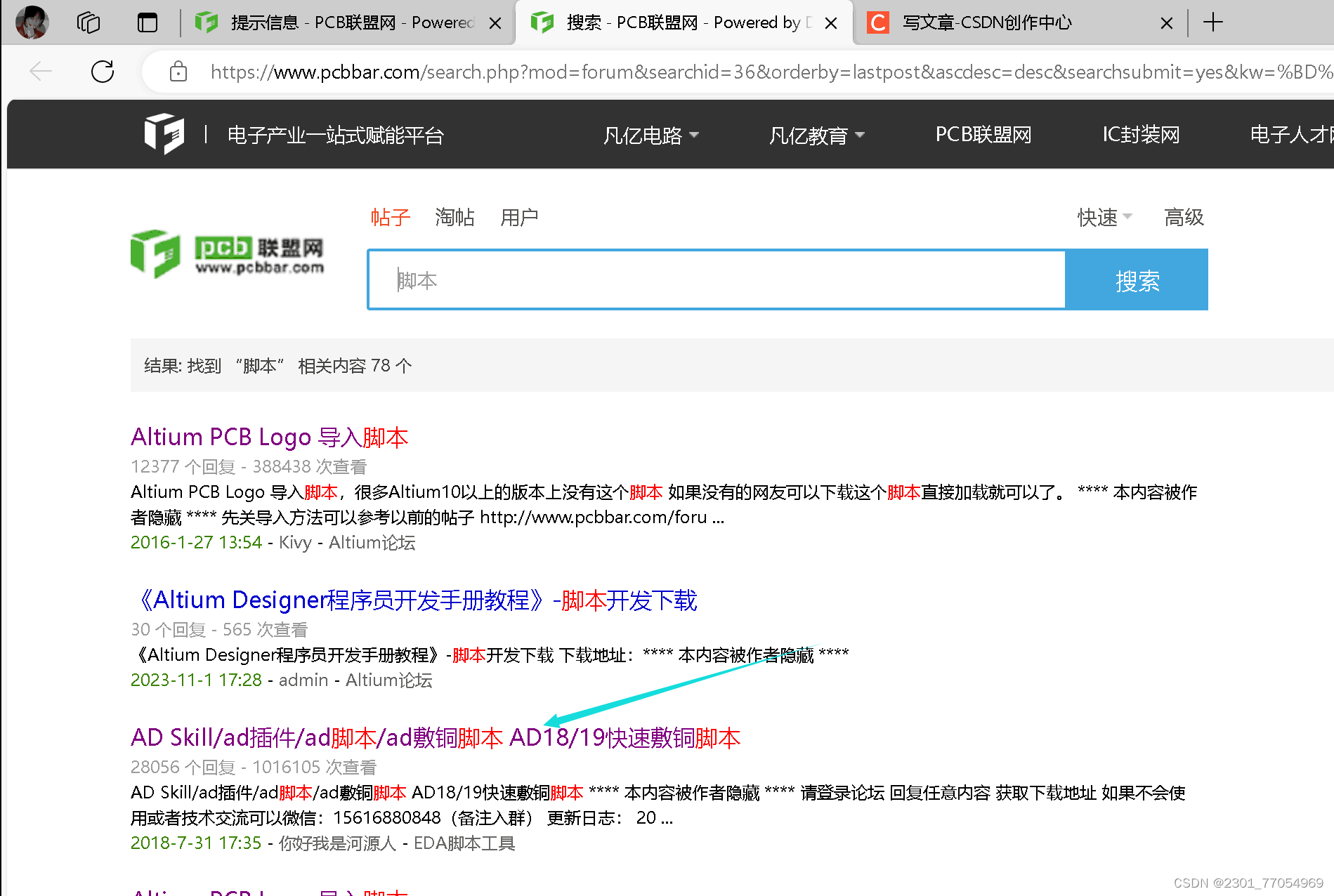Screen dimensions: 1334x896
Task: Open result Altium PCB Logo 导入脚本
Action: (x=270, y=437)
